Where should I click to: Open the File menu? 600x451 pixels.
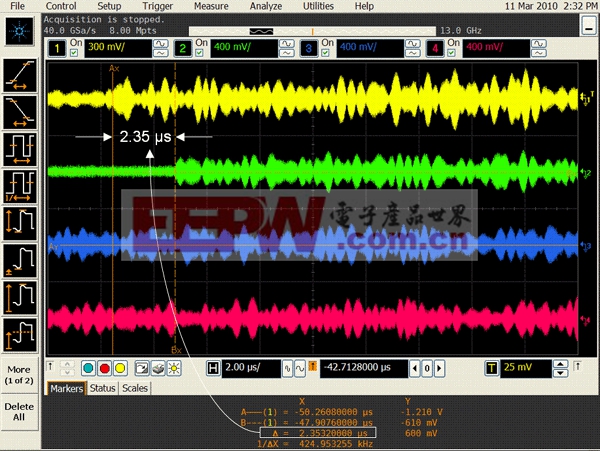pos(17,6)
